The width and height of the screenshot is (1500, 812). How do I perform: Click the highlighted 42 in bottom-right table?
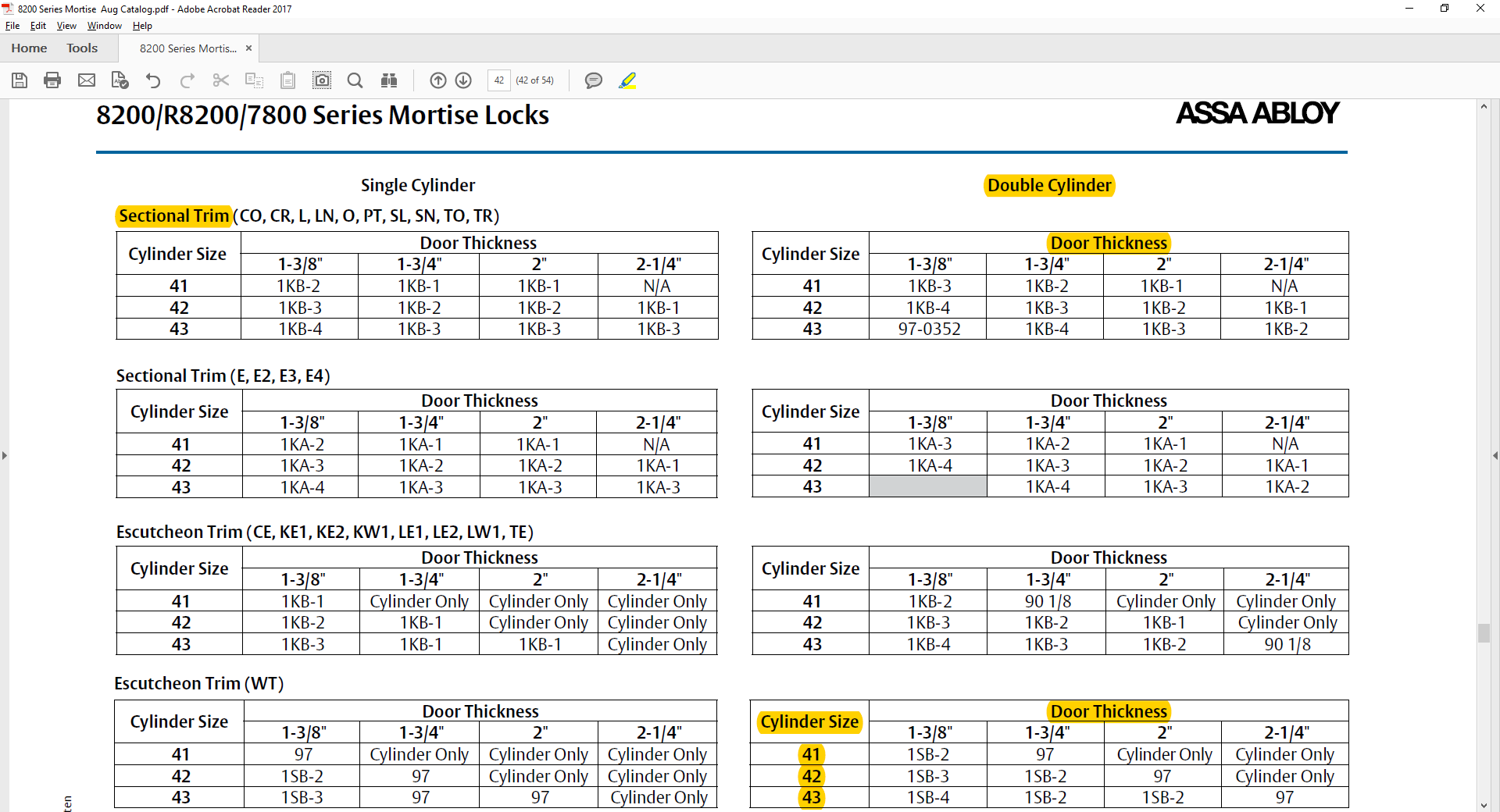812,776
